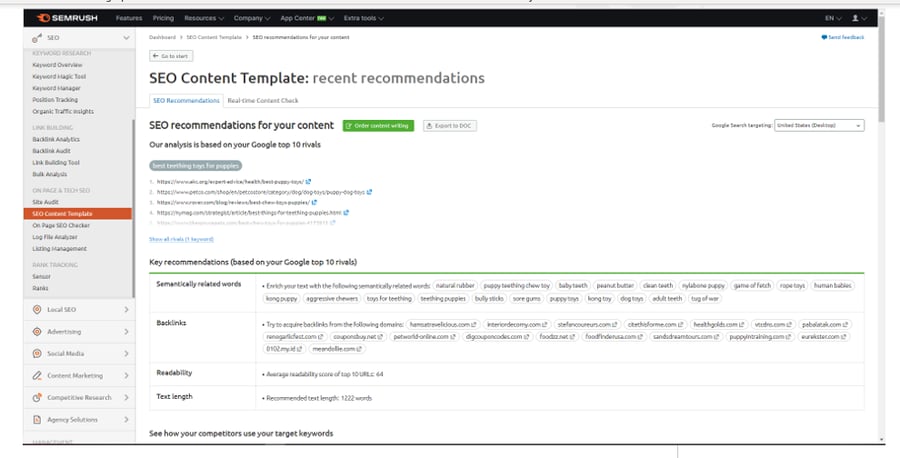This screenshot has height=458, width=900.
Task: Click the hamsatravelicious.com backlink domain
Action: point(443,324)
